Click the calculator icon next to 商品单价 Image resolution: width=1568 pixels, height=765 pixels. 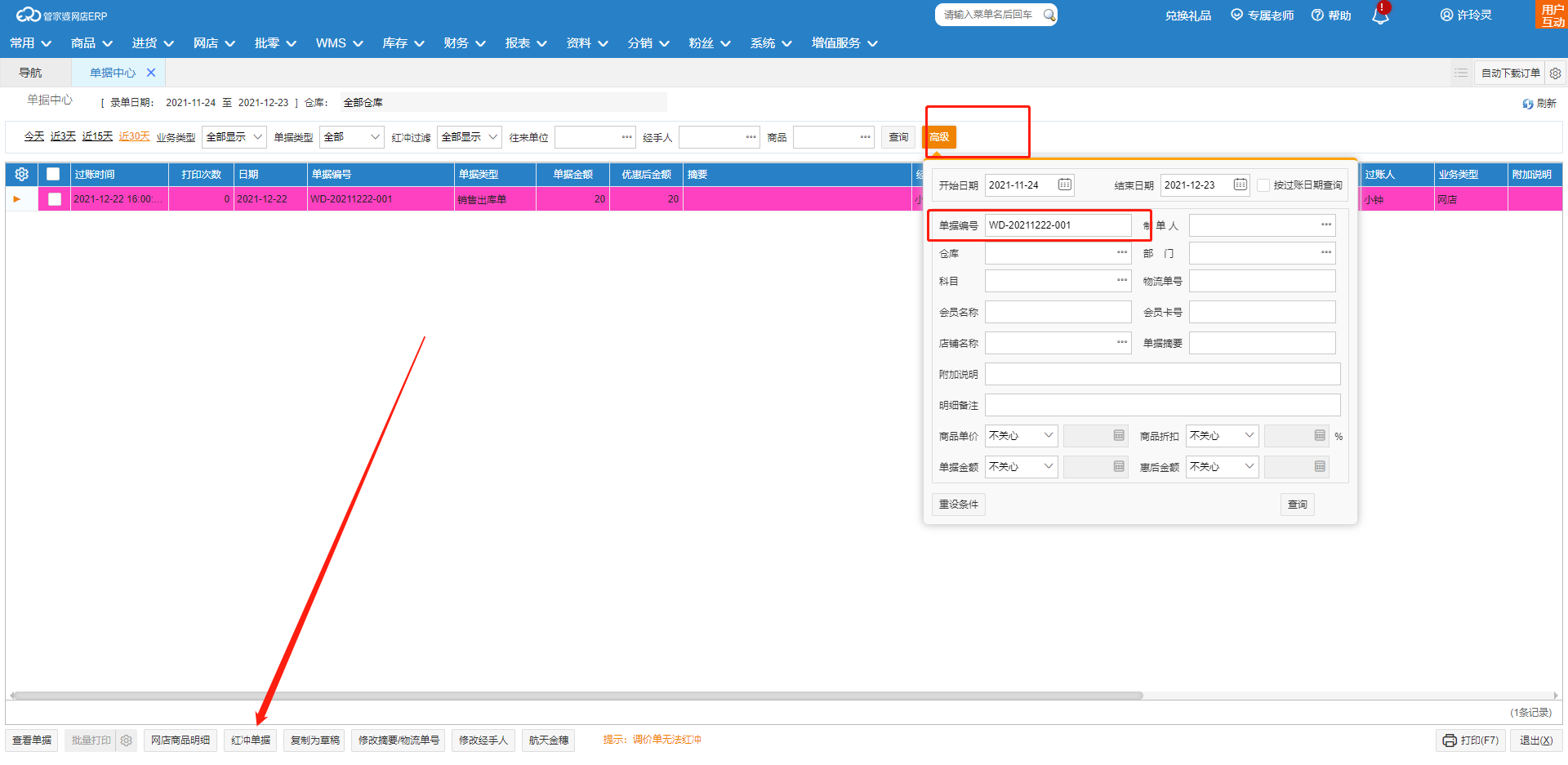coord(1119,435)
